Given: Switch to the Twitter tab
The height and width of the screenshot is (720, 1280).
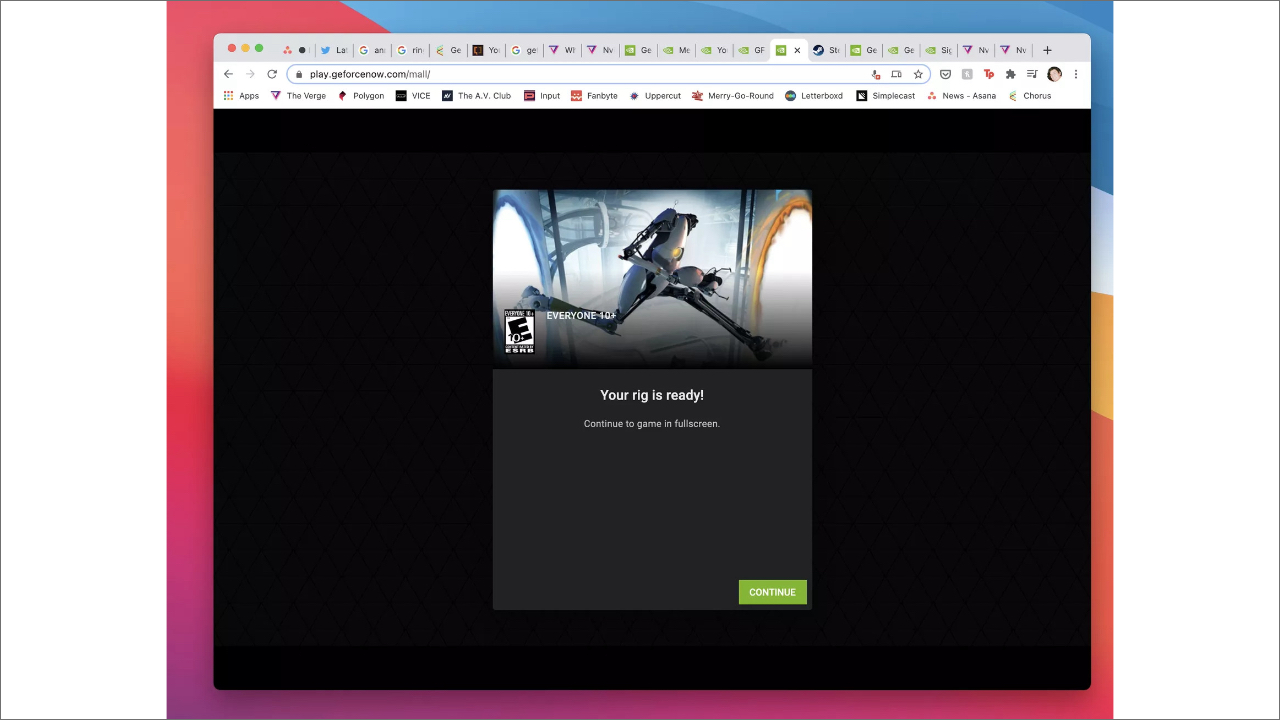Looking at the screenshot, I should 333,50.
